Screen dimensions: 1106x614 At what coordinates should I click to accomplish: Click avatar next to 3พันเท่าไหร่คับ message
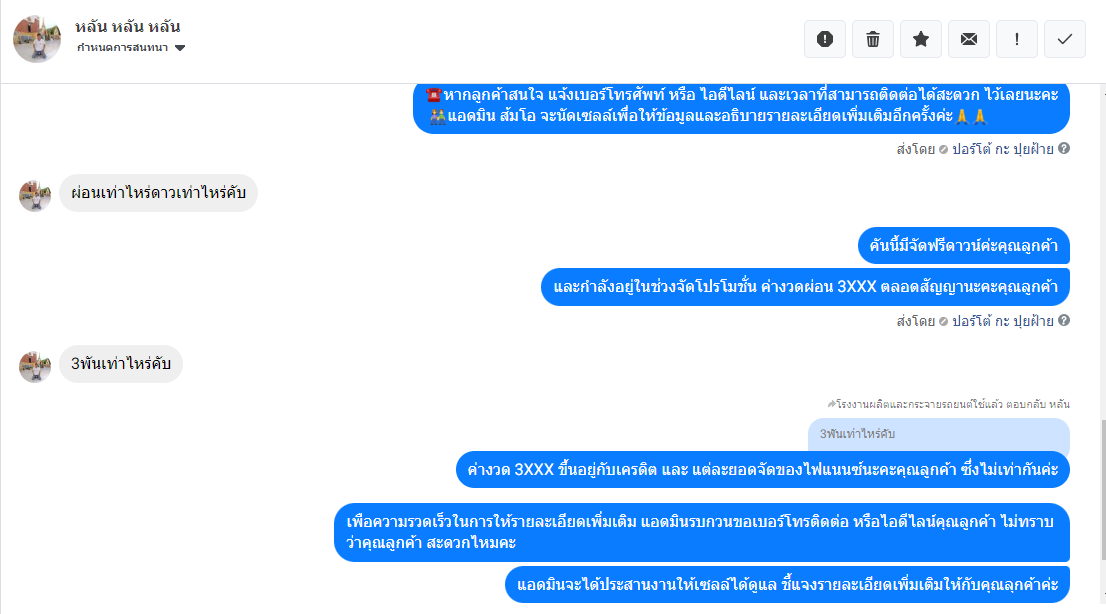point(35,367)
